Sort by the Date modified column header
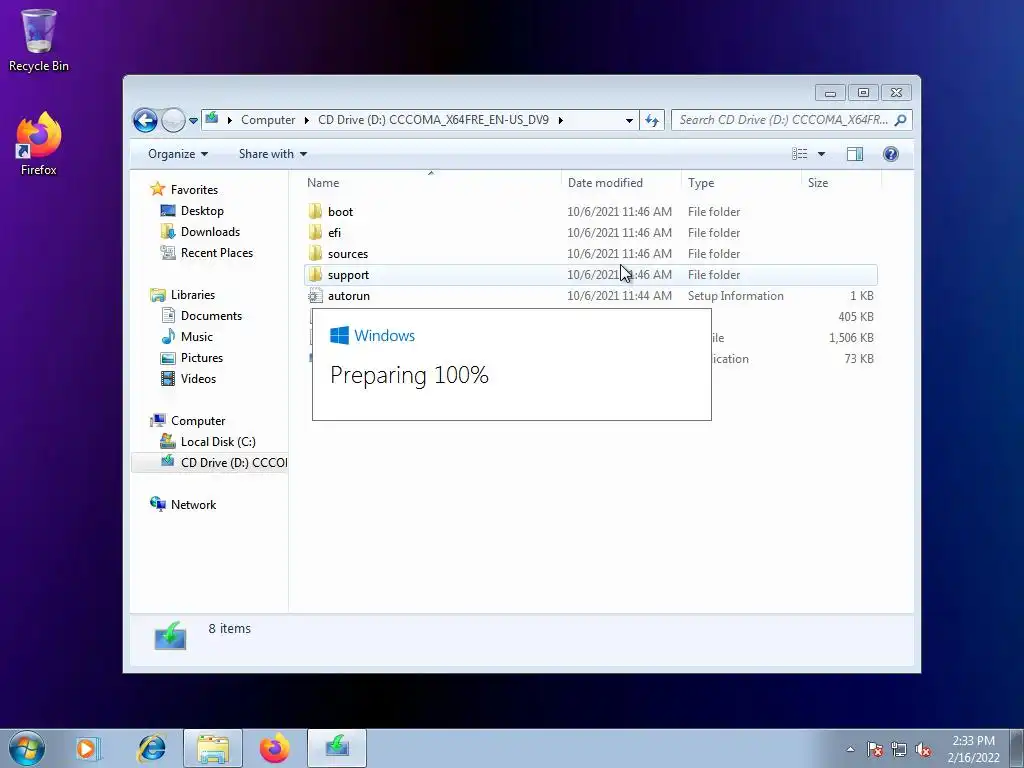 pyautogui.click(x=621, y=183)
